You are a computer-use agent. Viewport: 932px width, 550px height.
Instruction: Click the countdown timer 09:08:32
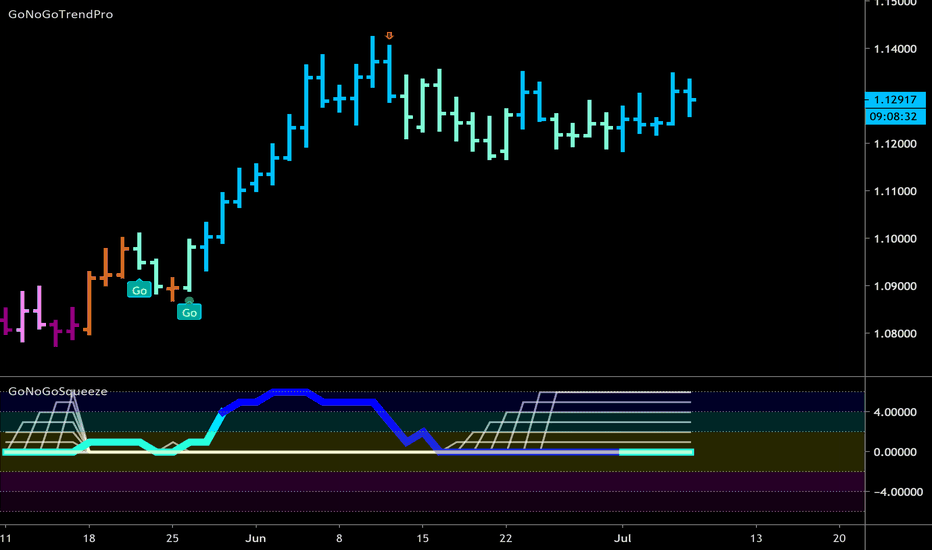(x=895, y=117)
